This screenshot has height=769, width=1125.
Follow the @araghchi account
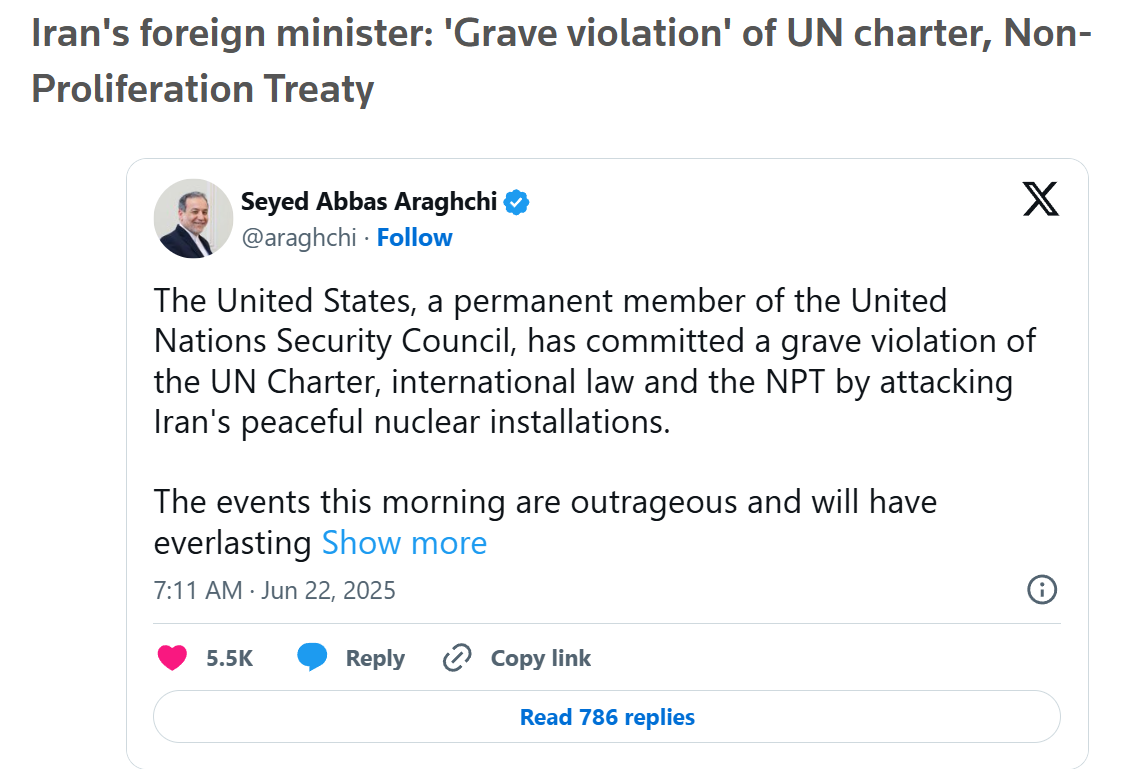coord(414,238)
